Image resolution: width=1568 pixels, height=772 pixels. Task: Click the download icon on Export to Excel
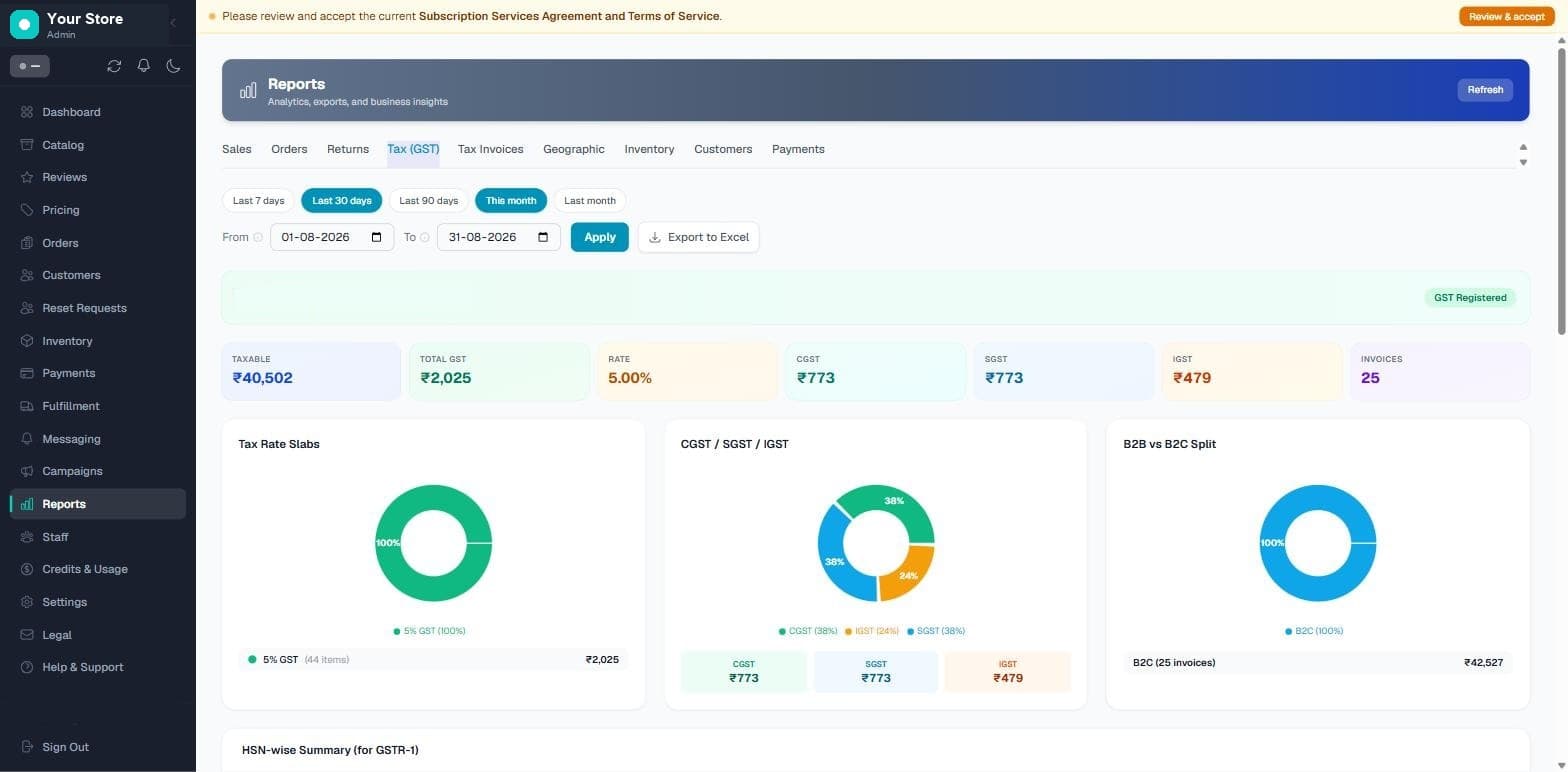click(655, 237)
